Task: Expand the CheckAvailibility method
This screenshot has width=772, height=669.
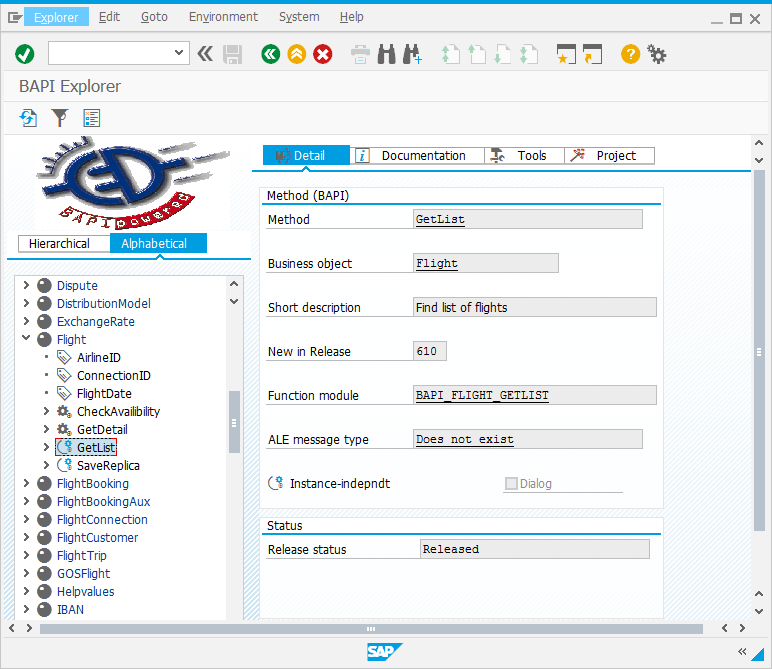Action: (x=46, y=411)
